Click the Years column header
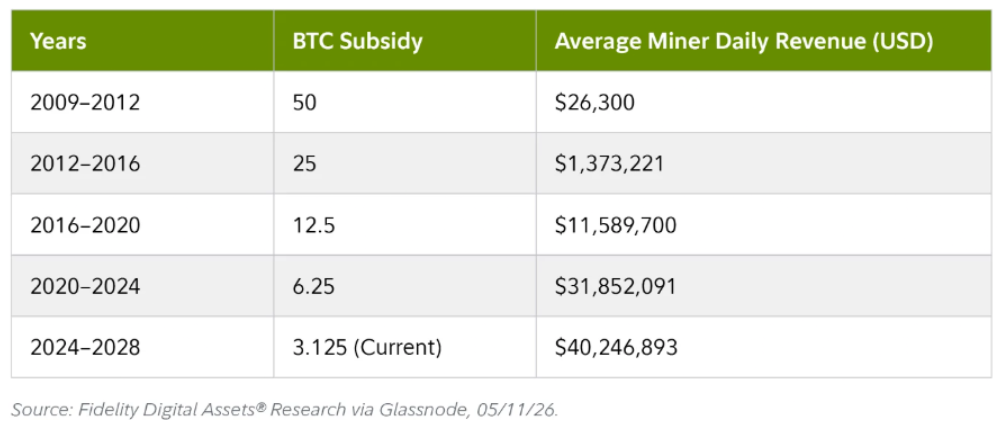The image size is (1002, 434). pos(143,41)
